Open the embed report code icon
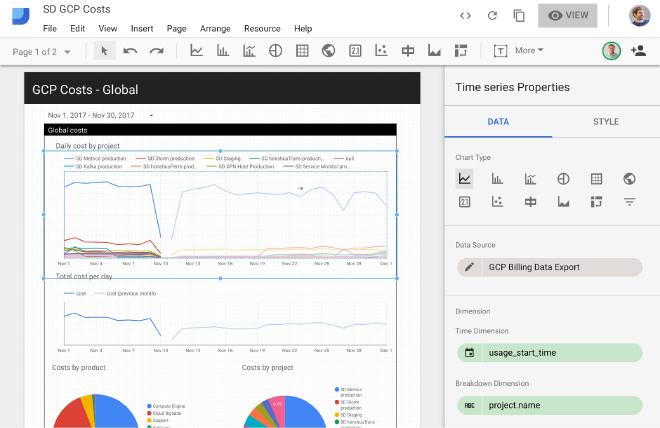Image resolution: width=660 pixels, height=428 pixels. coord(465,16)
